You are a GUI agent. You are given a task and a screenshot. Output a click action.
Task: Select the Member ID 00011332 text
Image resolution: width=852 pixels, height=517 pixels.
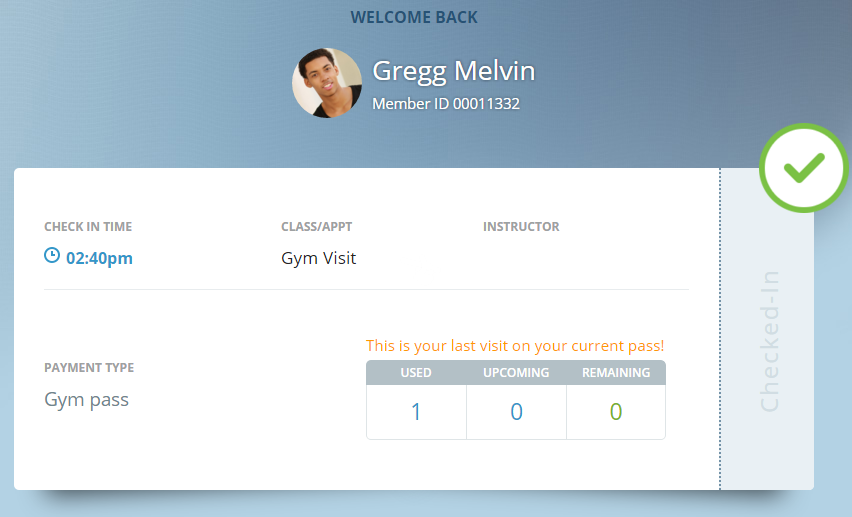pos(446,103)
